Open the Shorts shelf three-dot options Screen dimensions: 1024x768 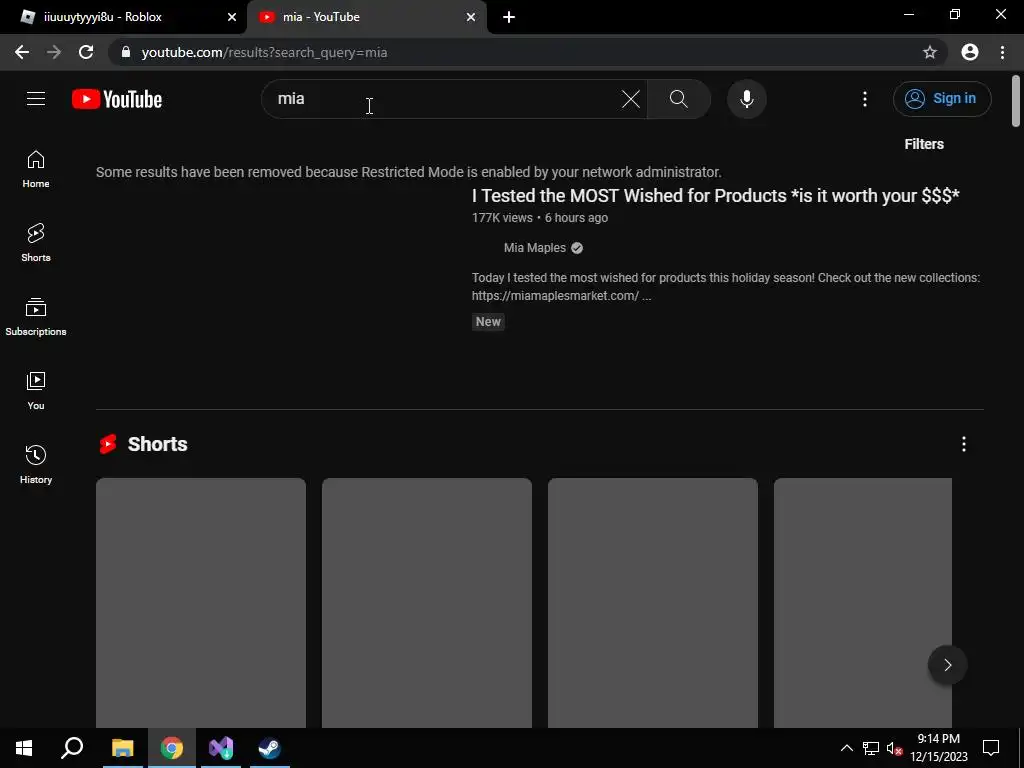(963, 444)
